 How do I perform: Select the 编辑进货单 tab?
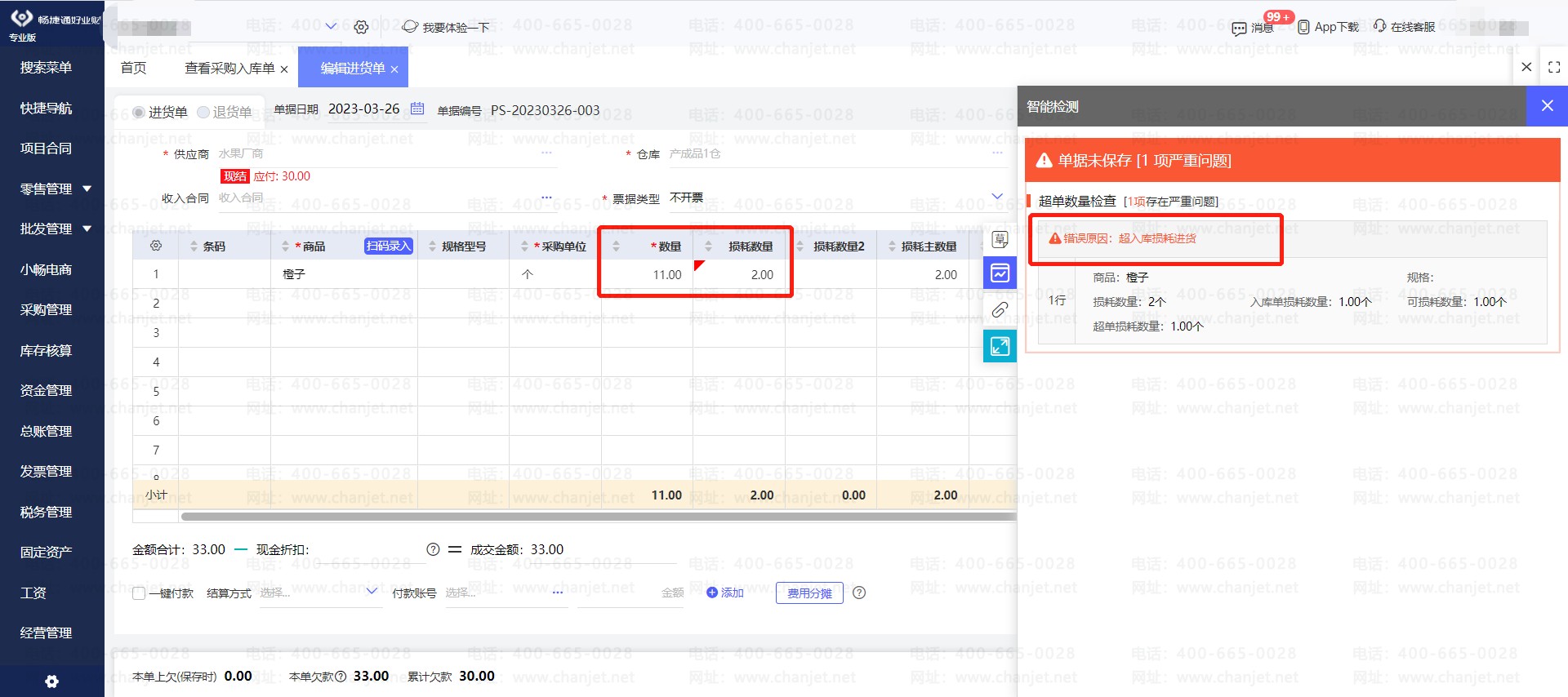352,68
